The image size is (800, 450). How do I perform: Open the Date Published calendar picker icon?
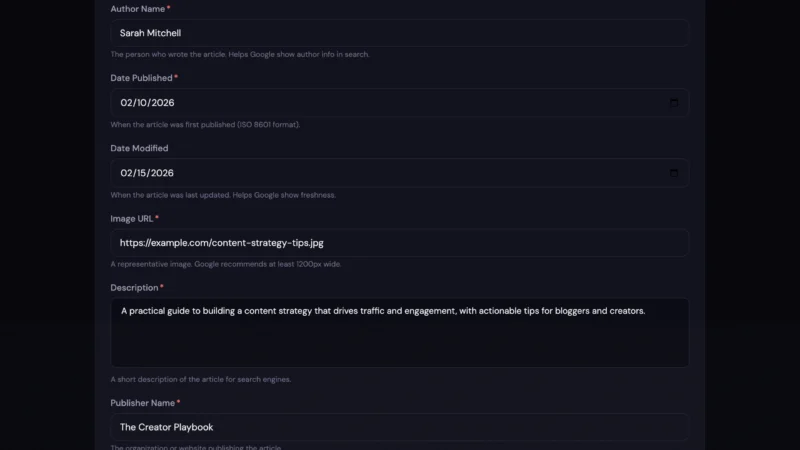(x=673, y=103)
